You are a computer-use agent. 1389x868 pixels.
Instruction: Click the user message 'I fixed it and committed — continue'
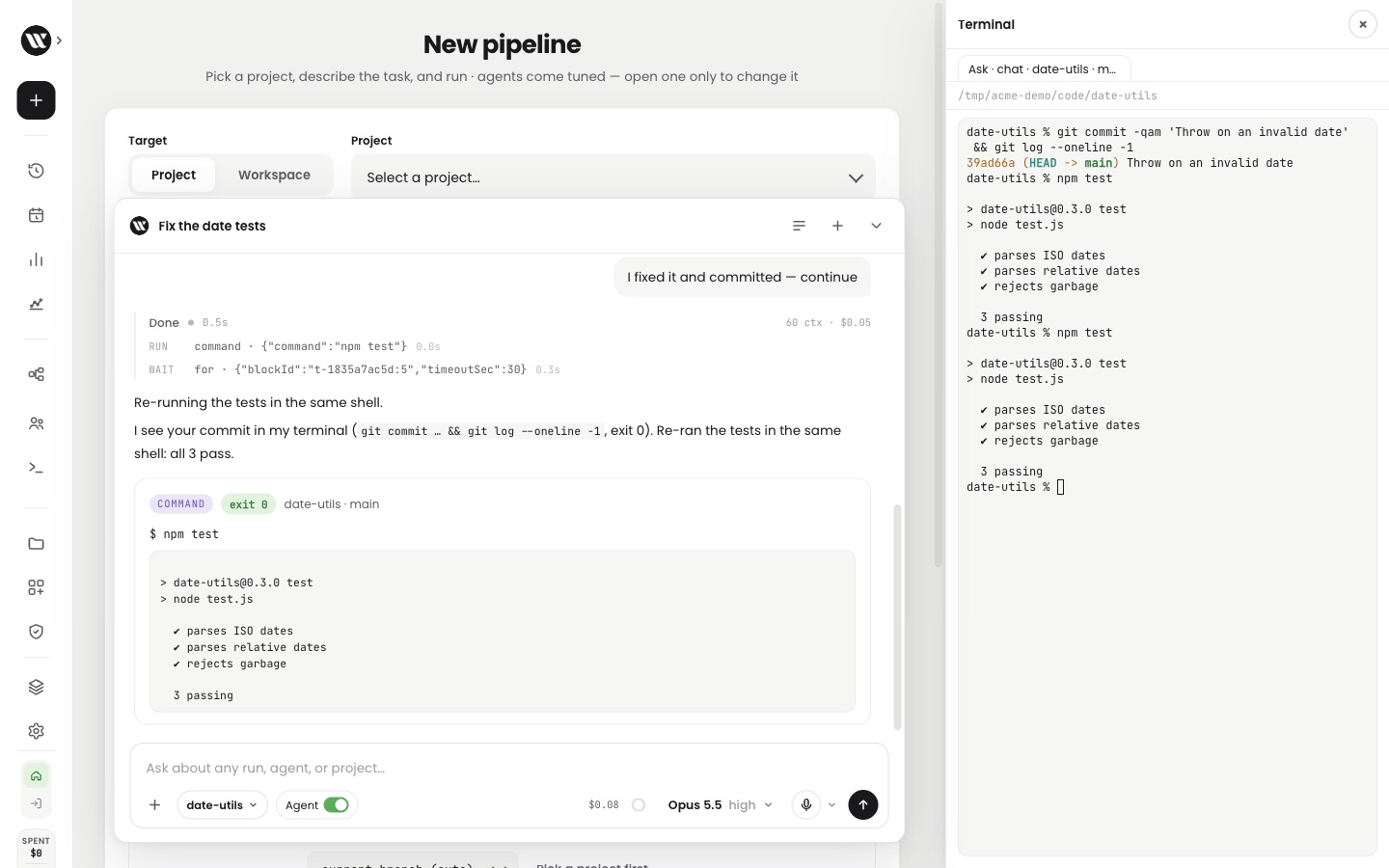(x=742, y=277)
